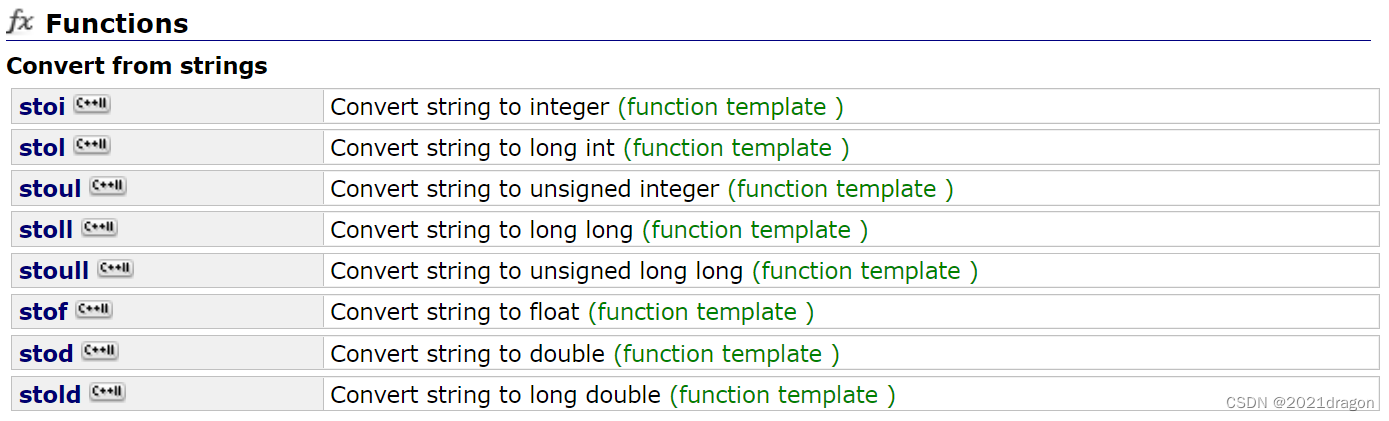Go to the stod reference page

46,354
